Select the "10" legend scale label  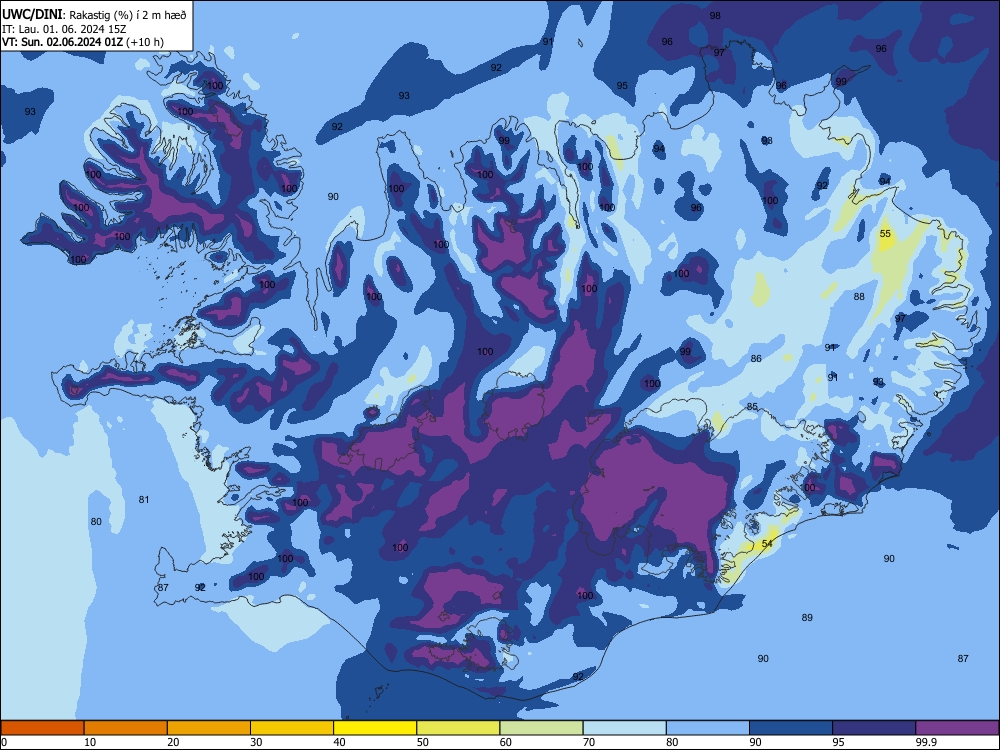click(x=90, y=742)
